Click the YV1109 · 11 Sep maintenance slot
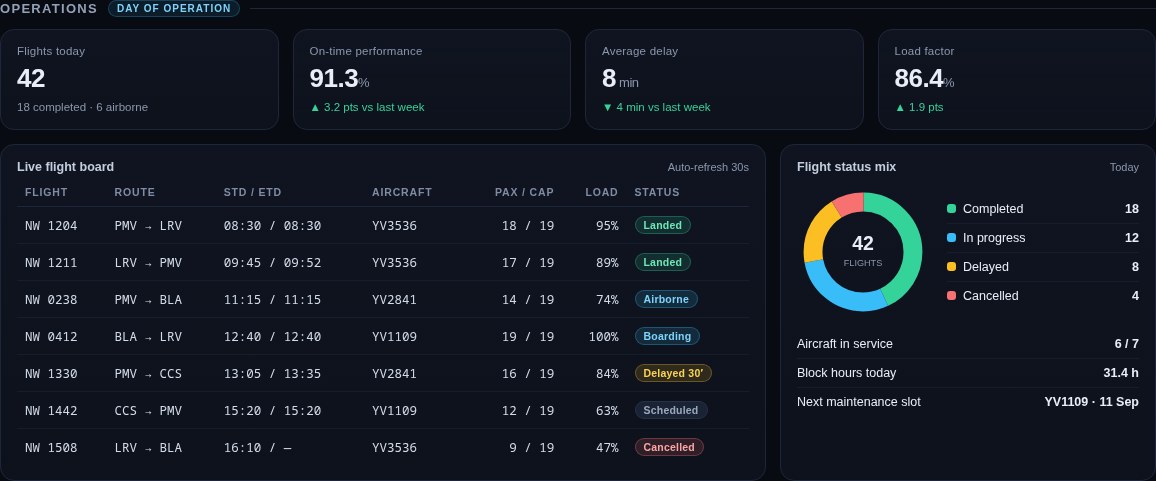This screenshot has height=481, width=1156. (1091, 402)
